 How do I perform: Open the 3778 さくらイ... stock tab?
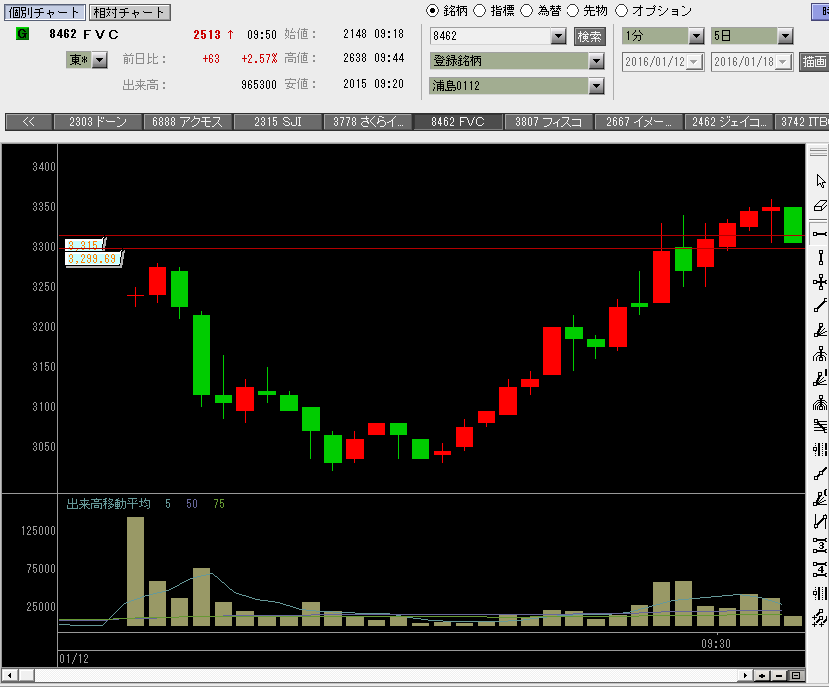[x=368, y=122]
